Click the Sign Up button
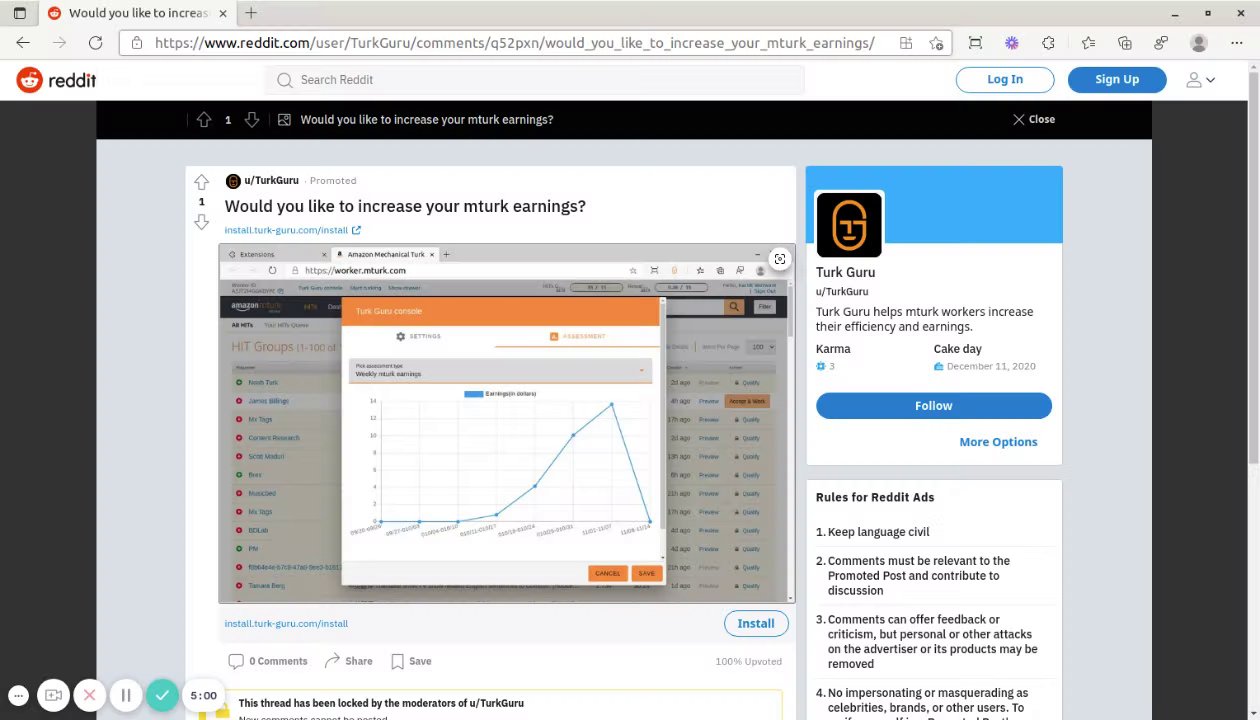Image resolution: width=1260 pixels, height=720 pixels. point(1117,80)
